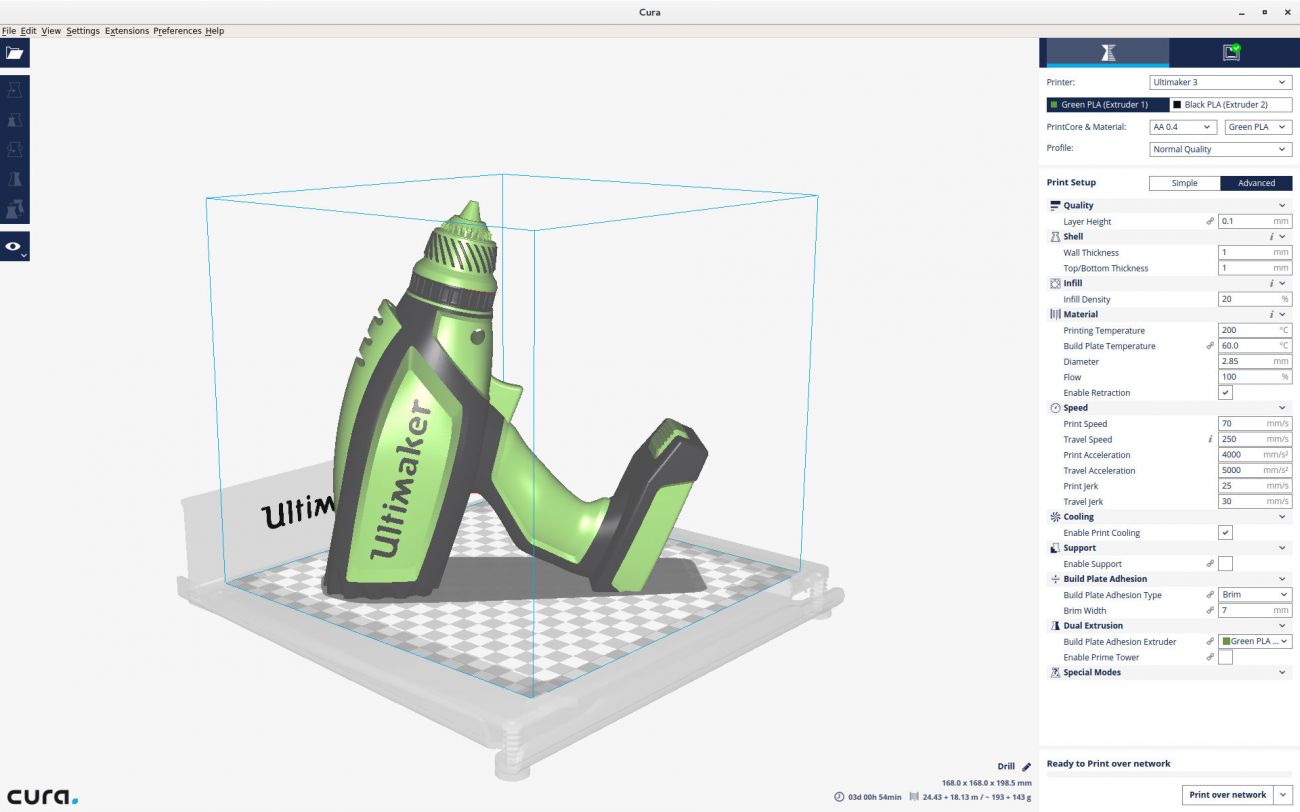This screenshot has width=1300, height=812.
Task: Click the link icon beside Enable Prime Tower
Action: (x=1210, y=657)
